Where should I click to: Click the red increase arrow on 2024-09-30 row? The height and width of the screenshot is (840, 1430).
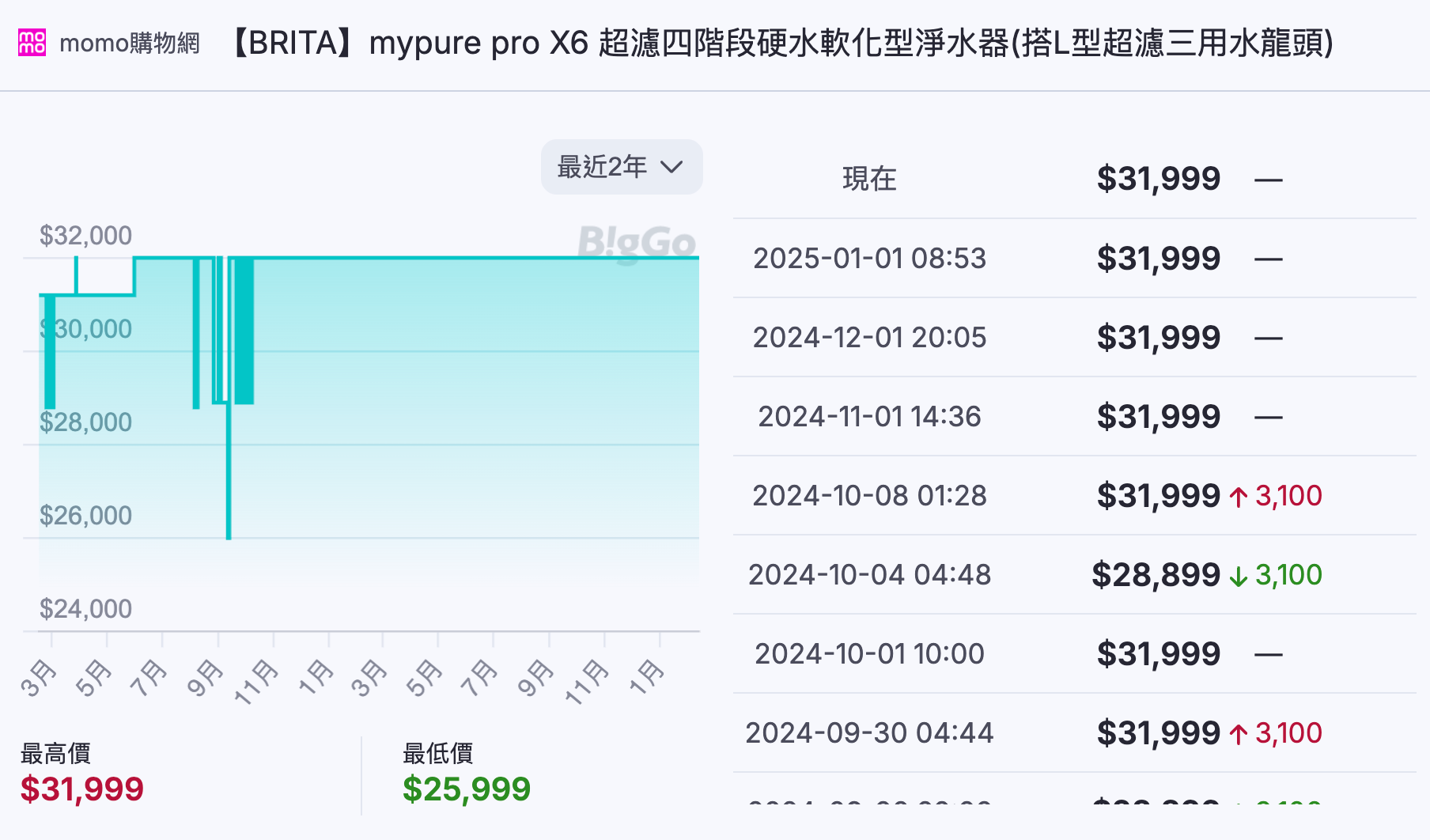(x=1239, y=732)
